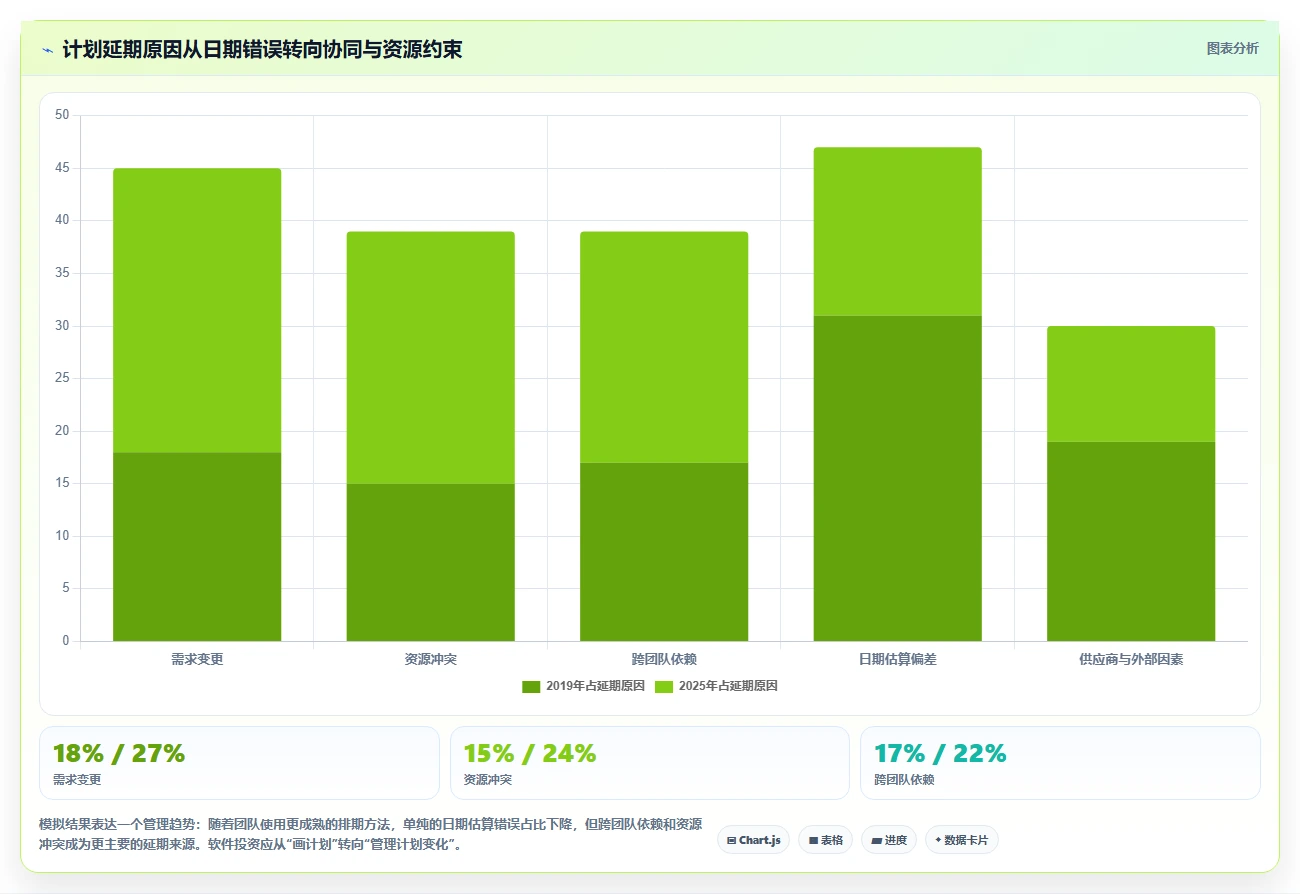The width and height of the screenshot is (1300, 894).
Task: Click the chart title 计划延期原因从日期错误转向协同与资源约束
Action: click(262, 49)
